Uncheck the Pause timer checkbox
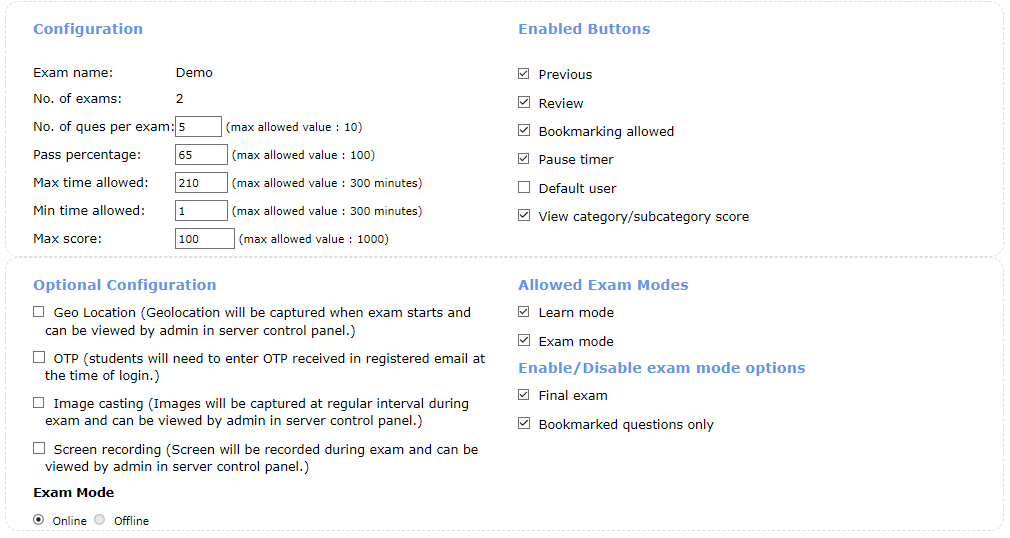The height and width of the screenshot is (538, 1010). pos(524,159)
